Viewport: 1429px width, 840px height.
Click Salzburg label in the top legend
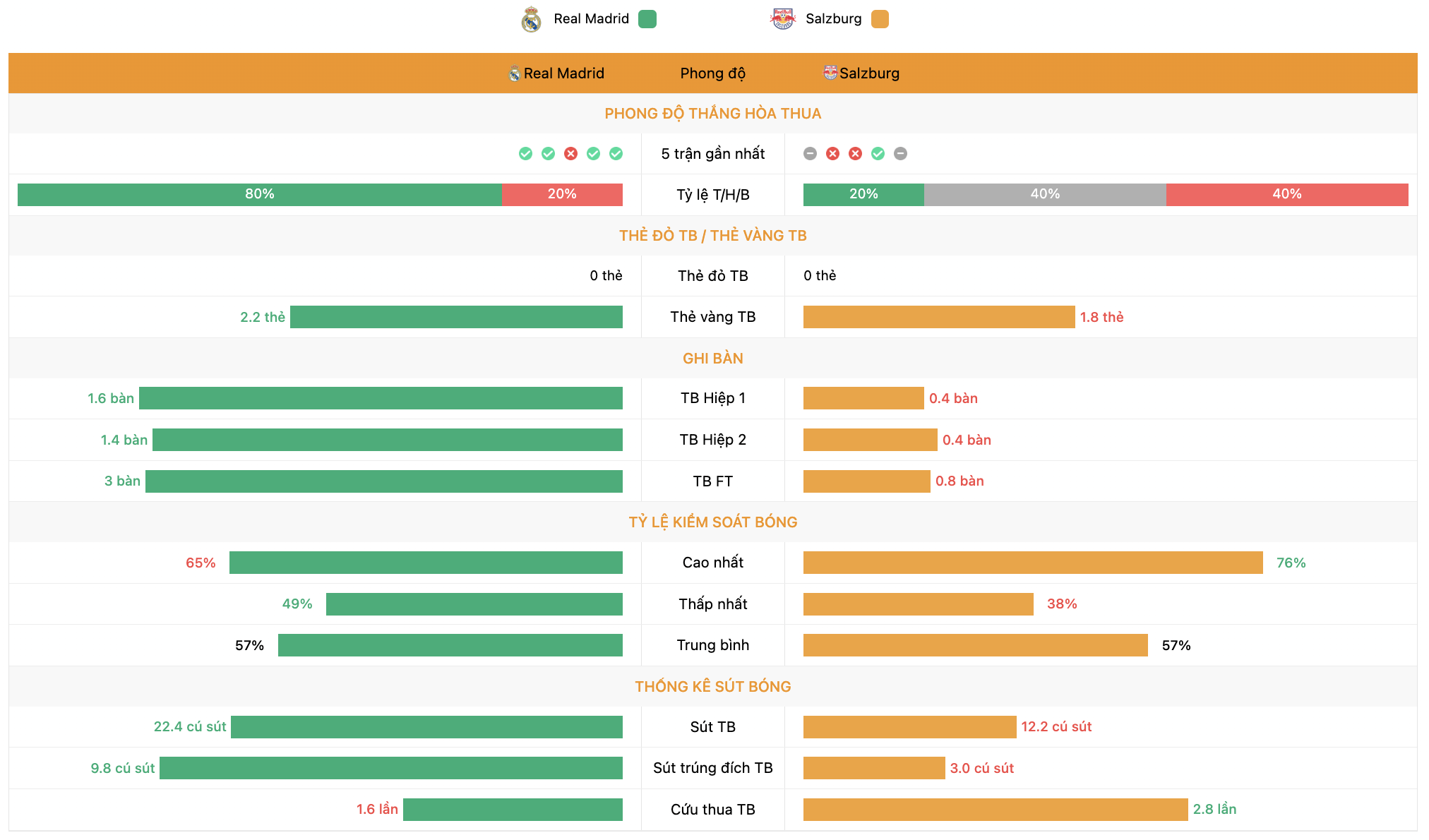pos(833,19)
